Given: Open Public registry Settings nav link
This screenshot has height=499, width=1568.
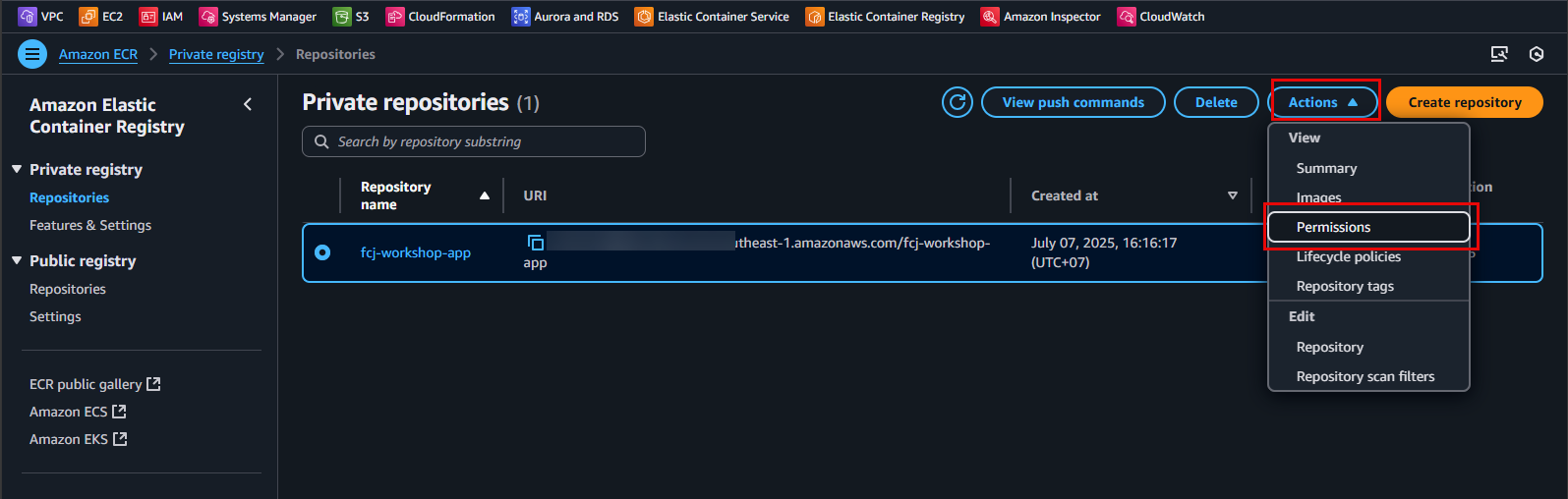Looking at the screenshot, I should pos(55,316).
